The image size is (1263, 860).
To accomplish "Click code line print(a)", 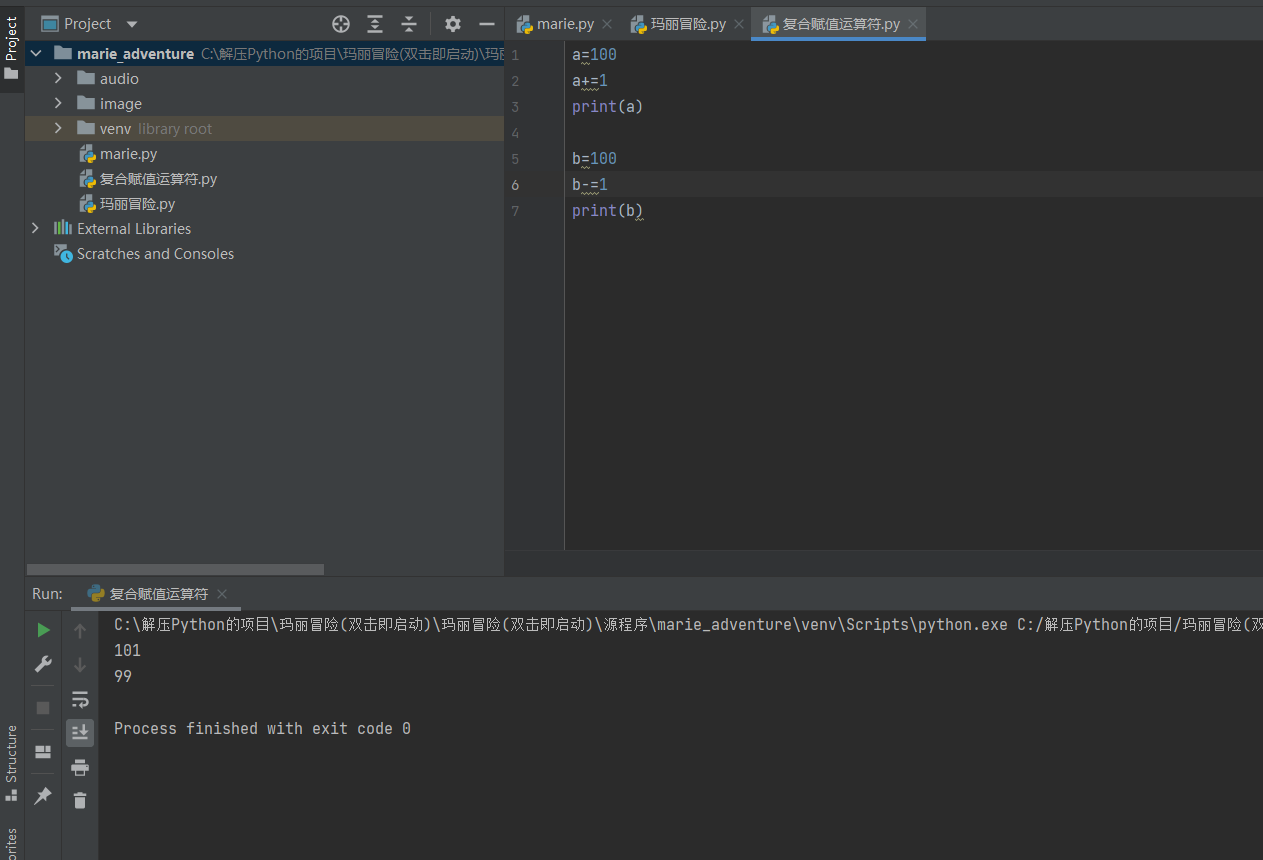I will click(607, 107).
